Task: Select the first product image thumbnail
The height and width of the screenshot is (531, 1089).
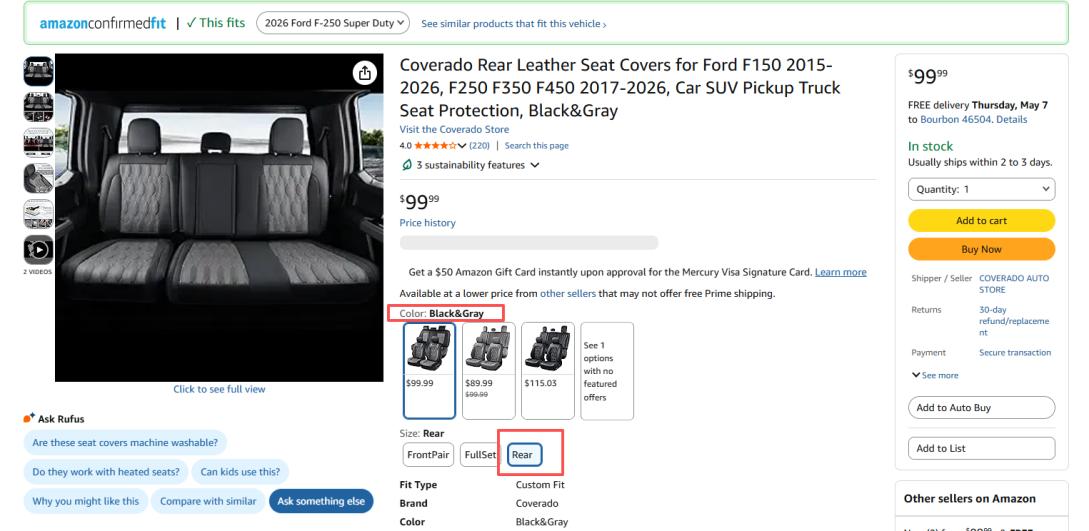Action: 38,71
